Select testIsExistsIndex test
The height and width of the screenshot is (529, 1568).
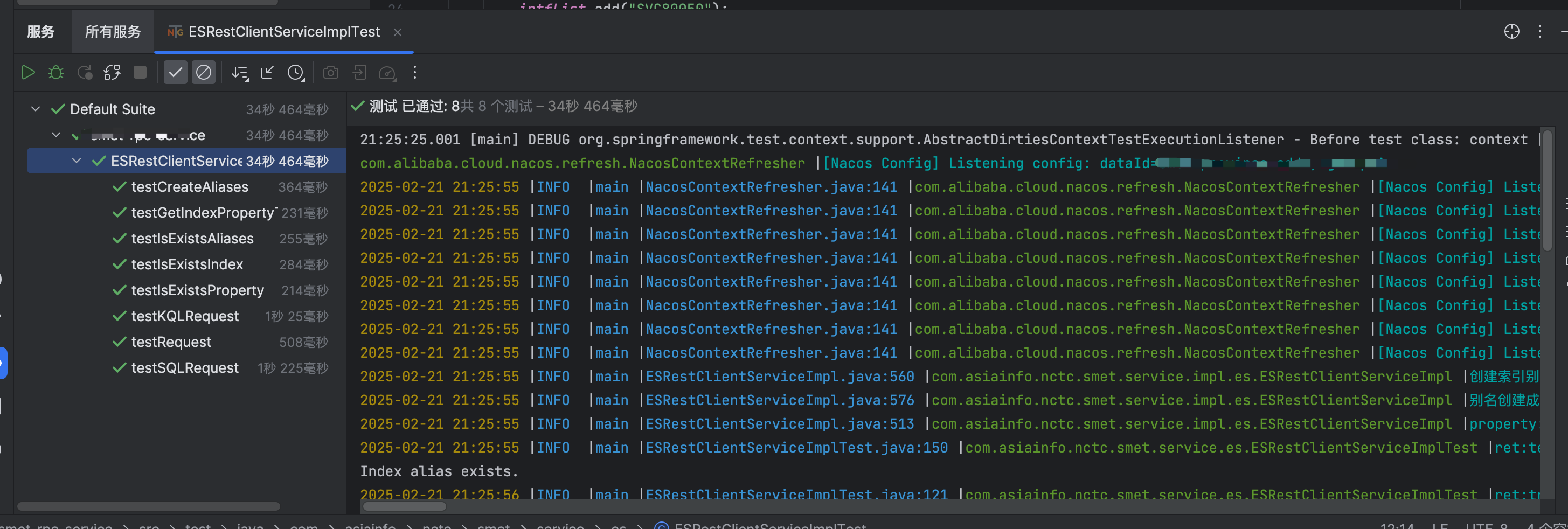[x=187, y=264]
